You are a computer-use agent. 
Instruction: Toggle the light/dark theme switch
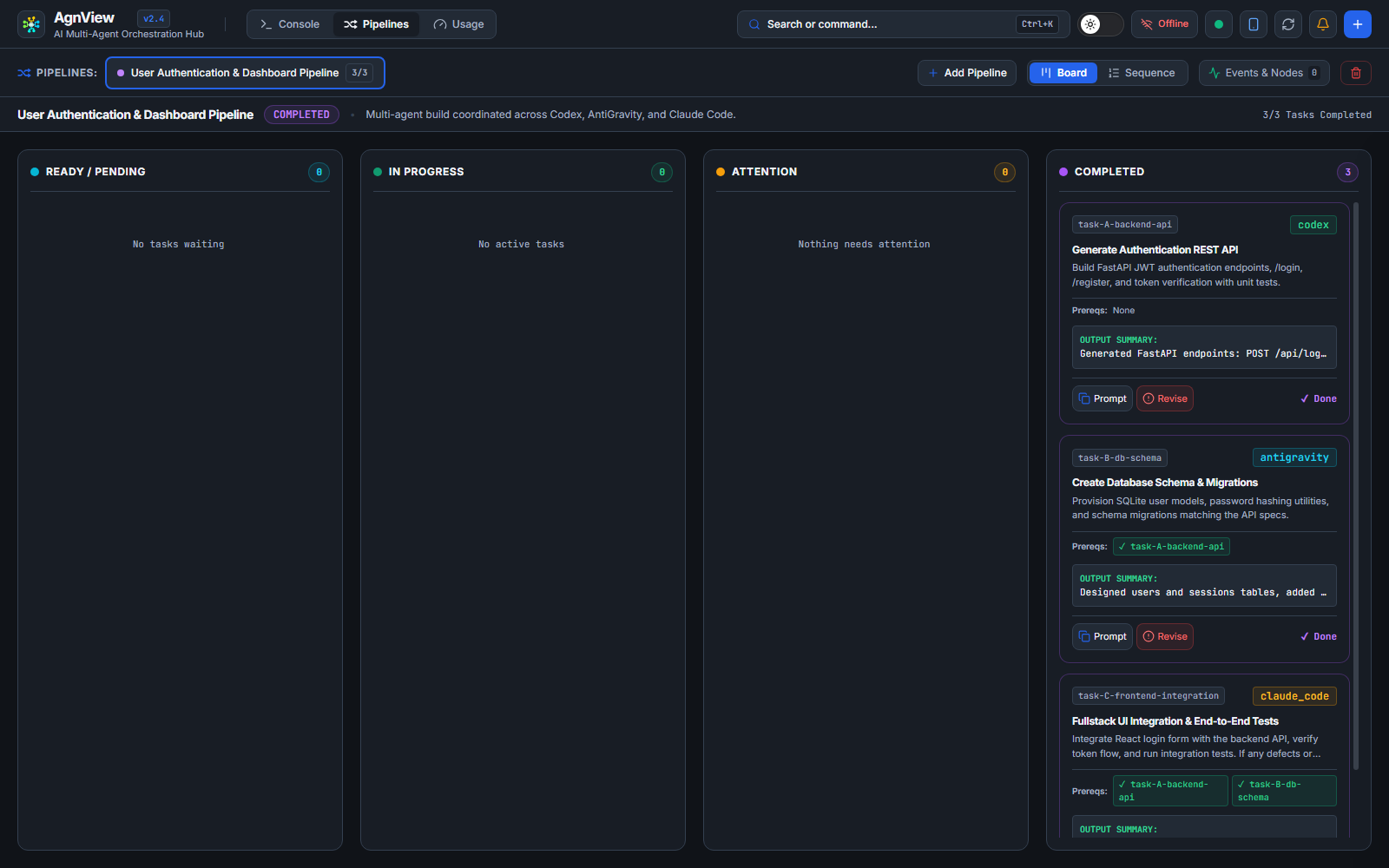point(1101,24)
